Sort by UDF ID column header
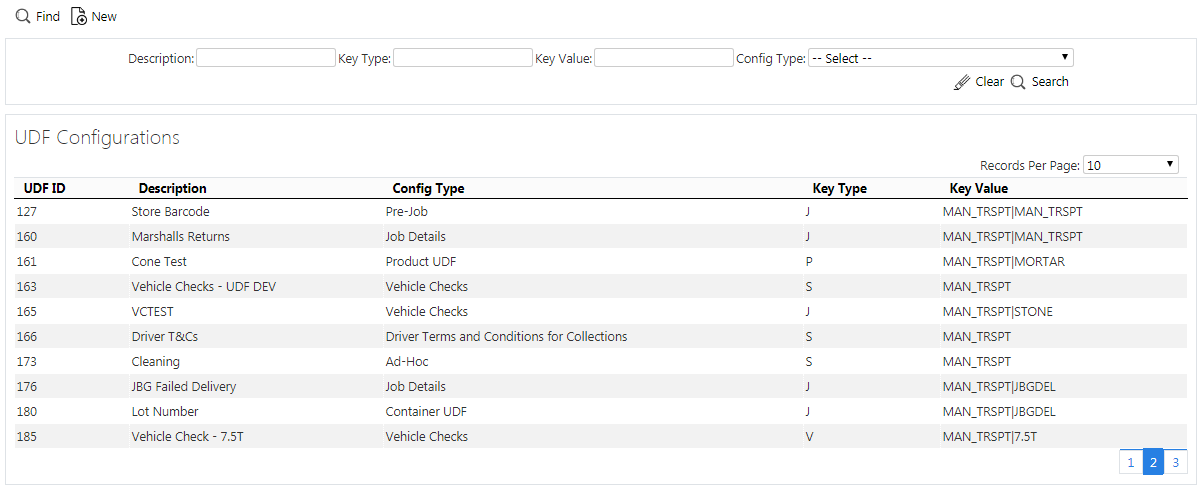Image resolution: width=1202 pixels, height=491 pixels. pos(45,188)
